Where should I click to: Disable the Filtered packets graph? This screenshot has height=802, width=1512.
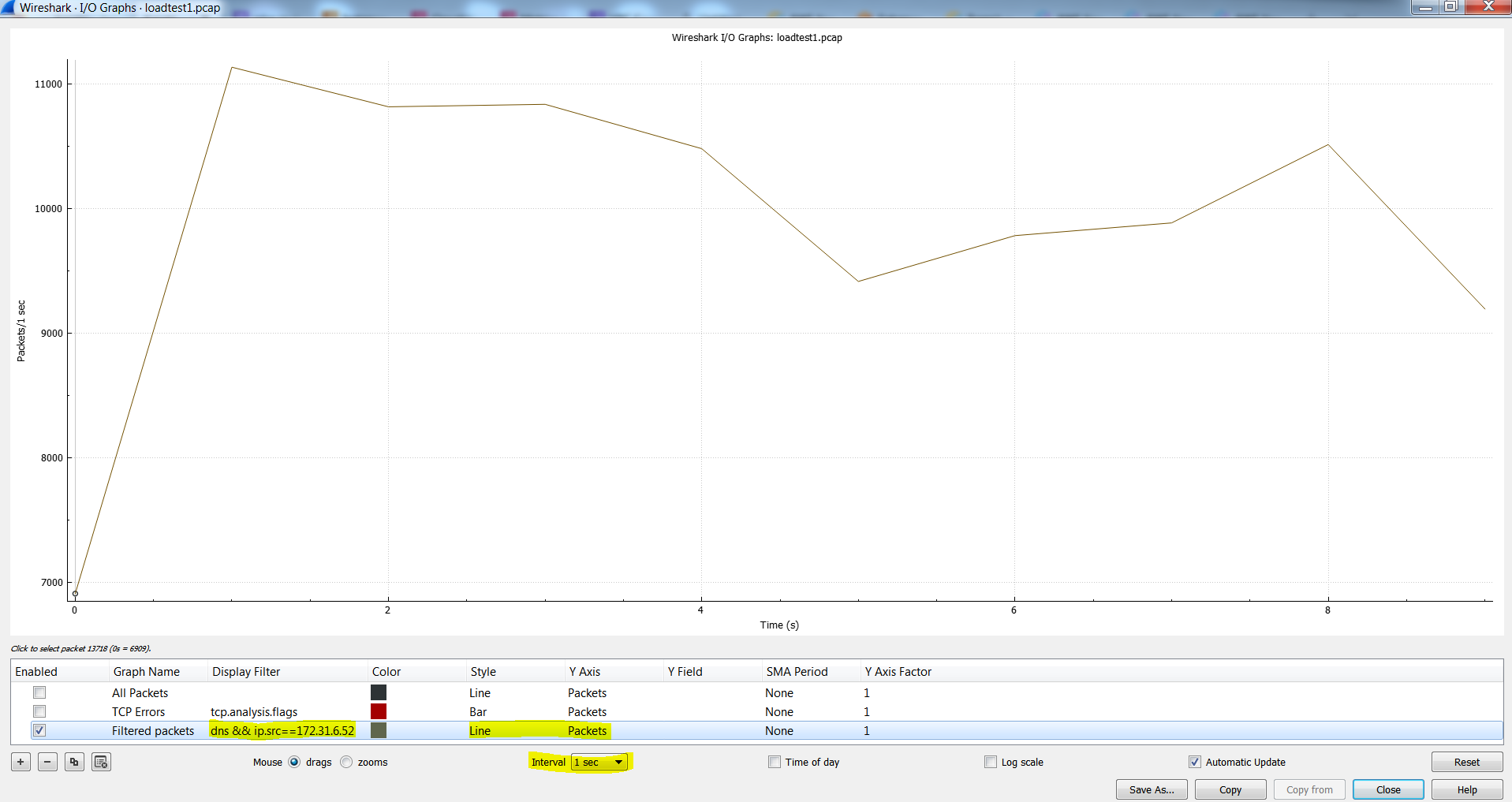pyautogui.click(x=39, y=730)
